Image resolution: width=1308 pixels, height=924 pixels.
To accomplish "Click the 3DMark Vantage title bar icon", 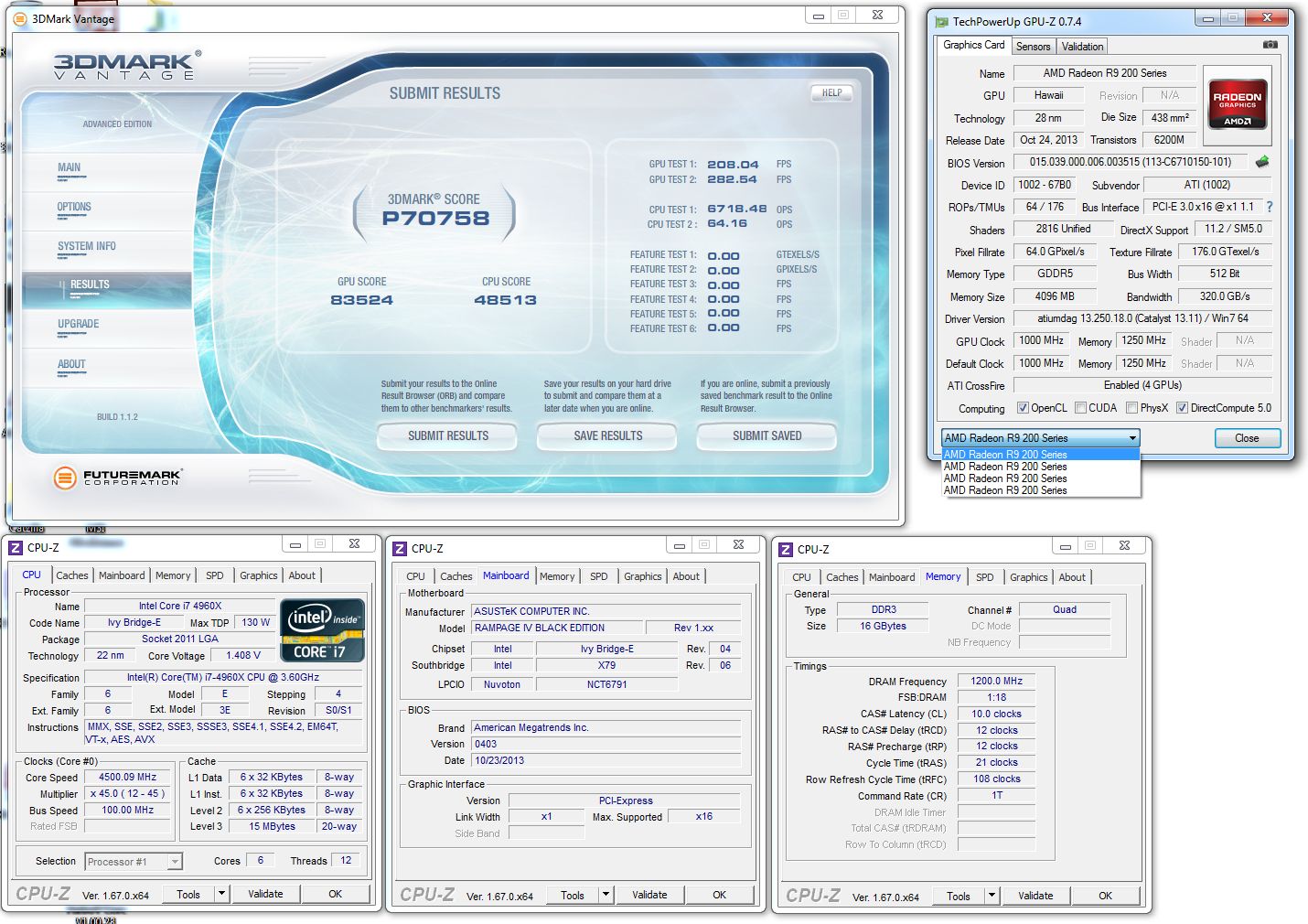I will click(x=20, y=18).
